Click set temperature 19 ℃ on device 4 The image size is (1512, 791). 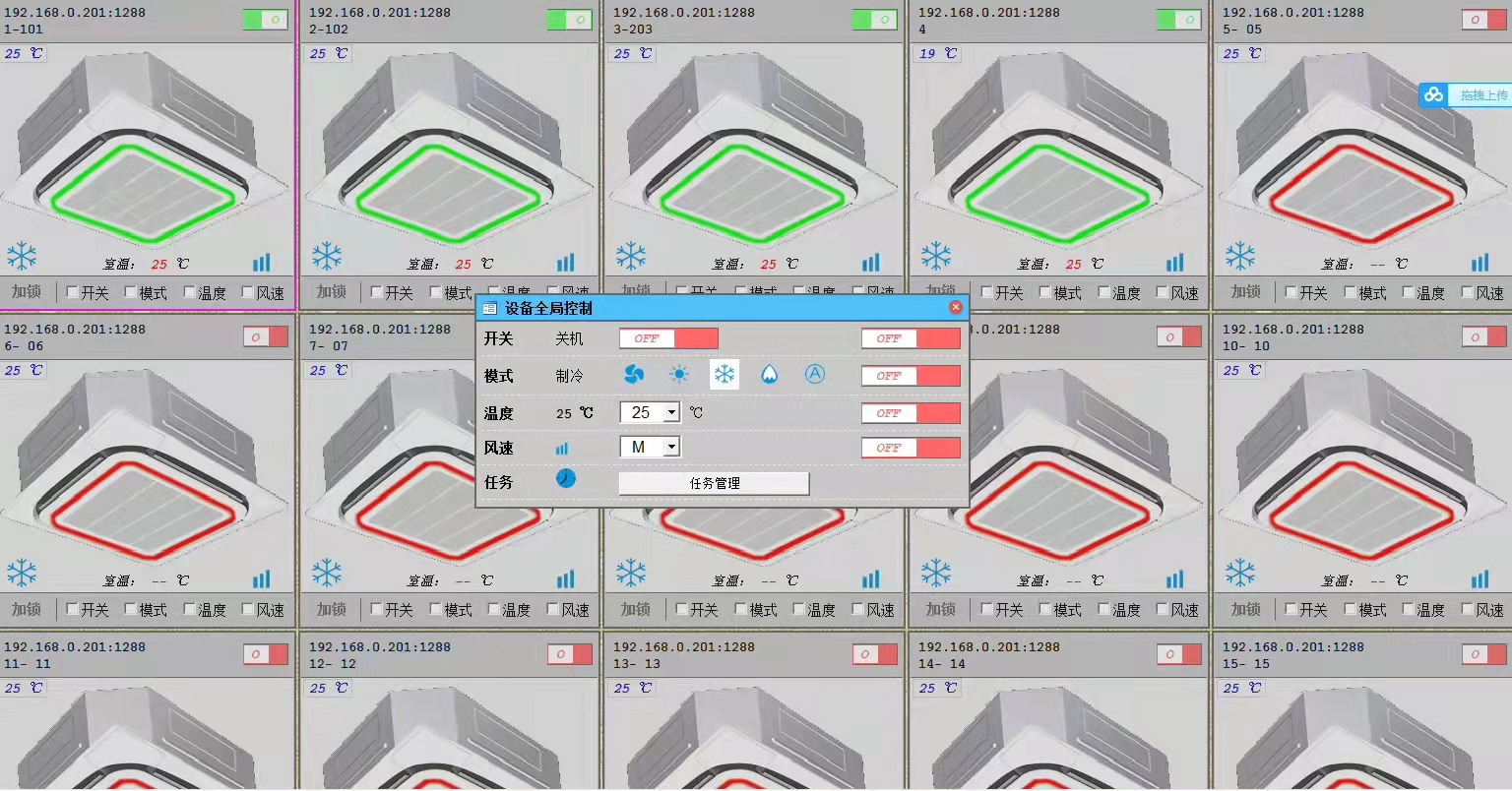coord(938,53)
